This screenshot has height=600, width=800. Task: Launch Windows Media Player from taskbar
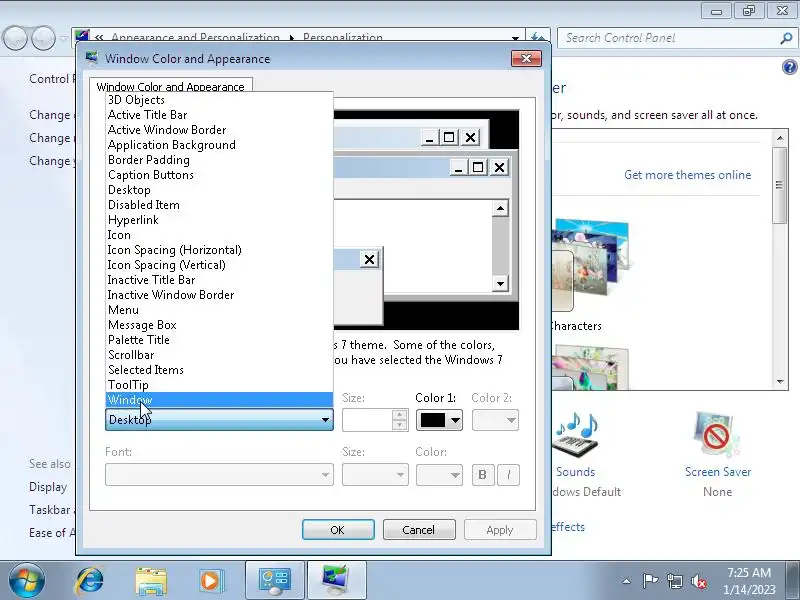pyautogui.click(x=211, y=581)
